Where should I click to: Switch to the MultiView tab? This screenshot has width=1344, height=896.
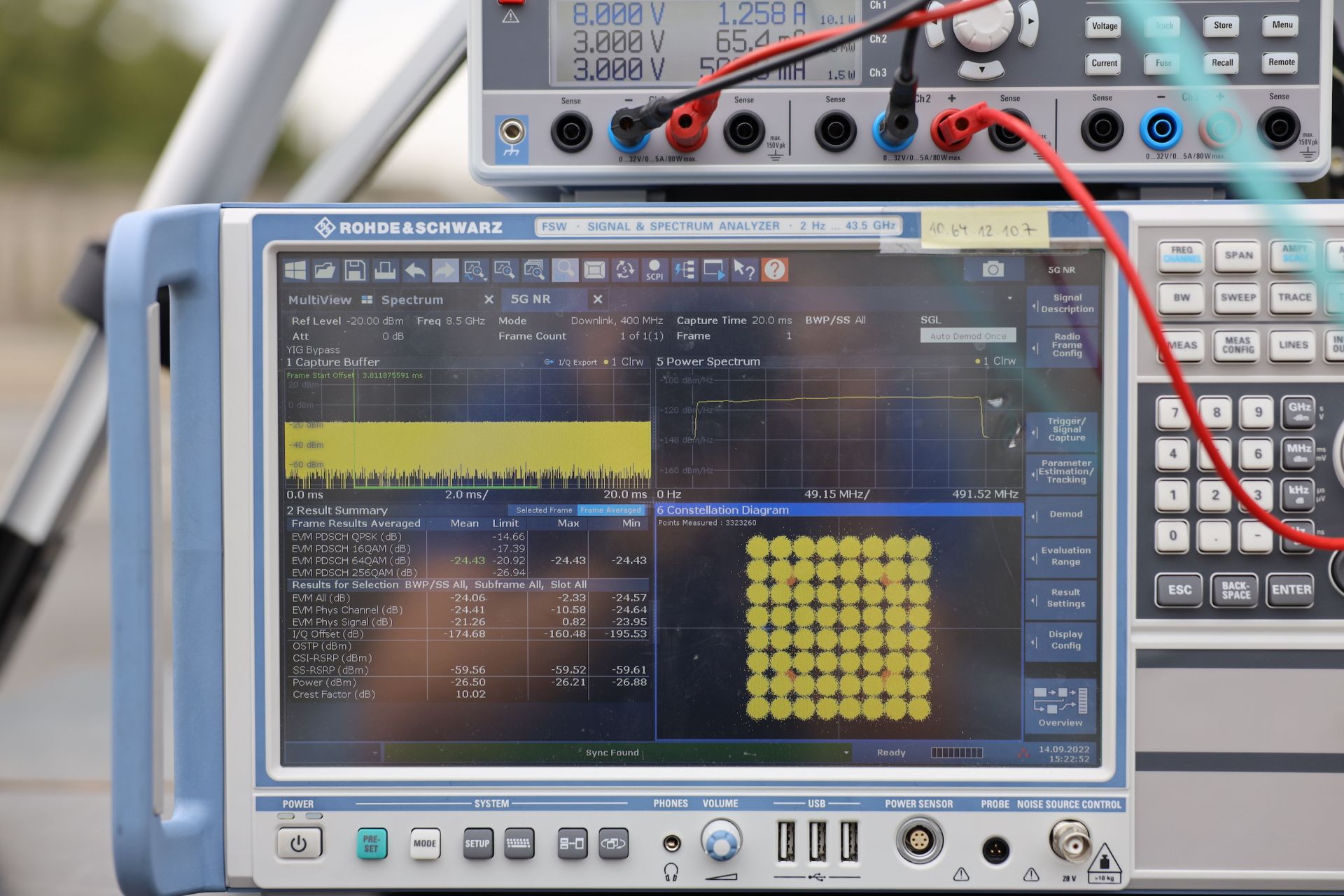coord(320,300)
